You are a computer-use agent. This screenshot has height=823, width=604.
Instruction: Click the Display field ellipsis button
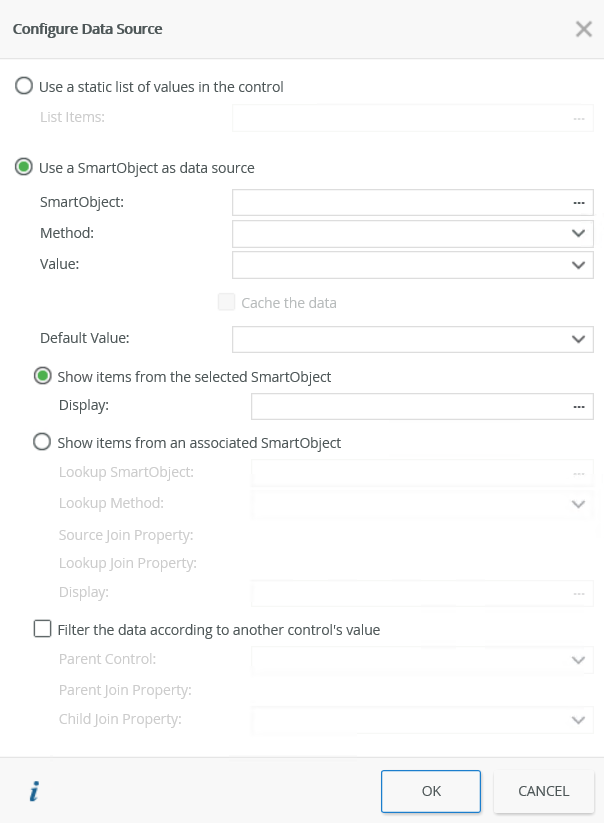[578, 407]
